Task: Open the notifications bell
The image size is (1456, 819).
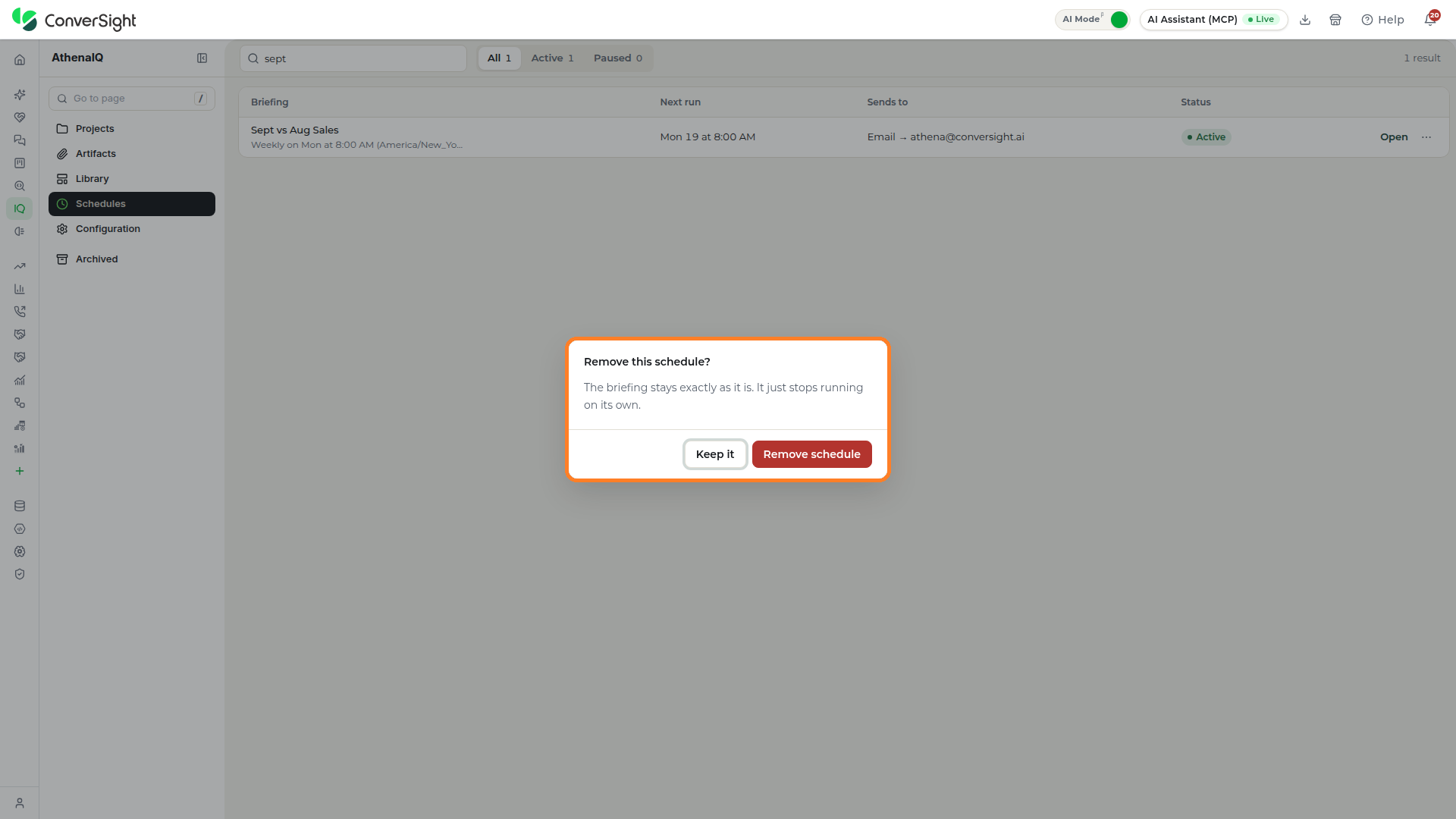Action: click(1430, 20)
